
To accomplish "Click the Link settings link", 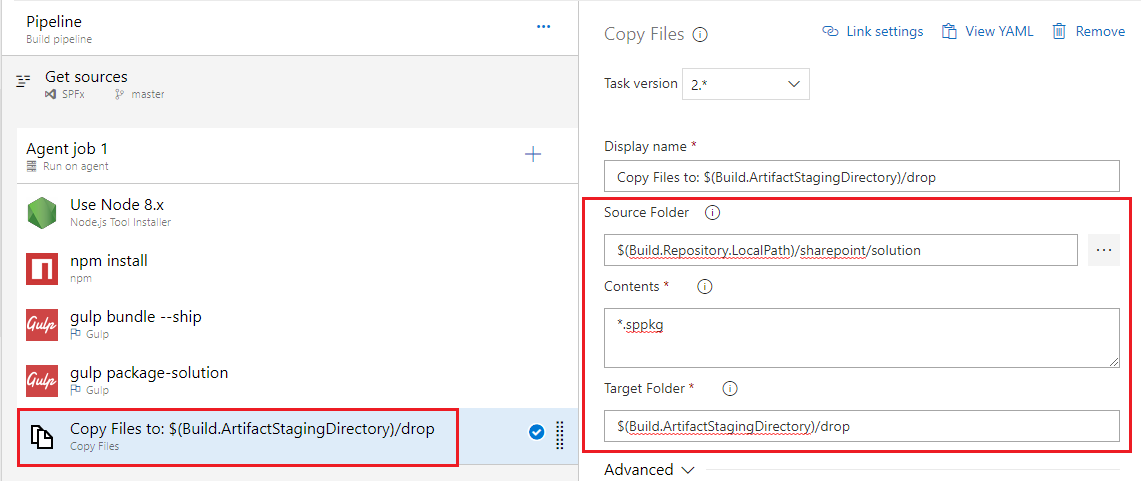I will coord(873,32).
